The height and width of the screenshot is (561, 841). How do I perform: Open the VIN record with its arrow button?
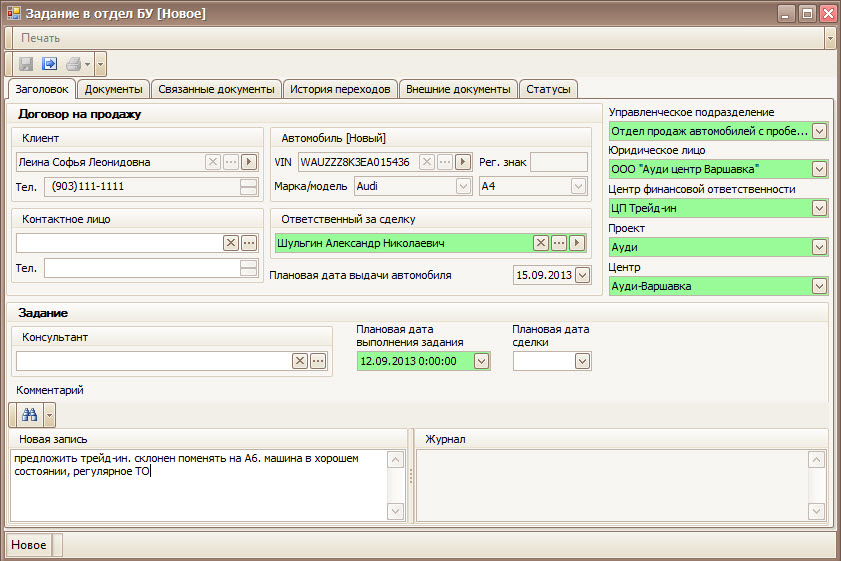pos(463,162)
